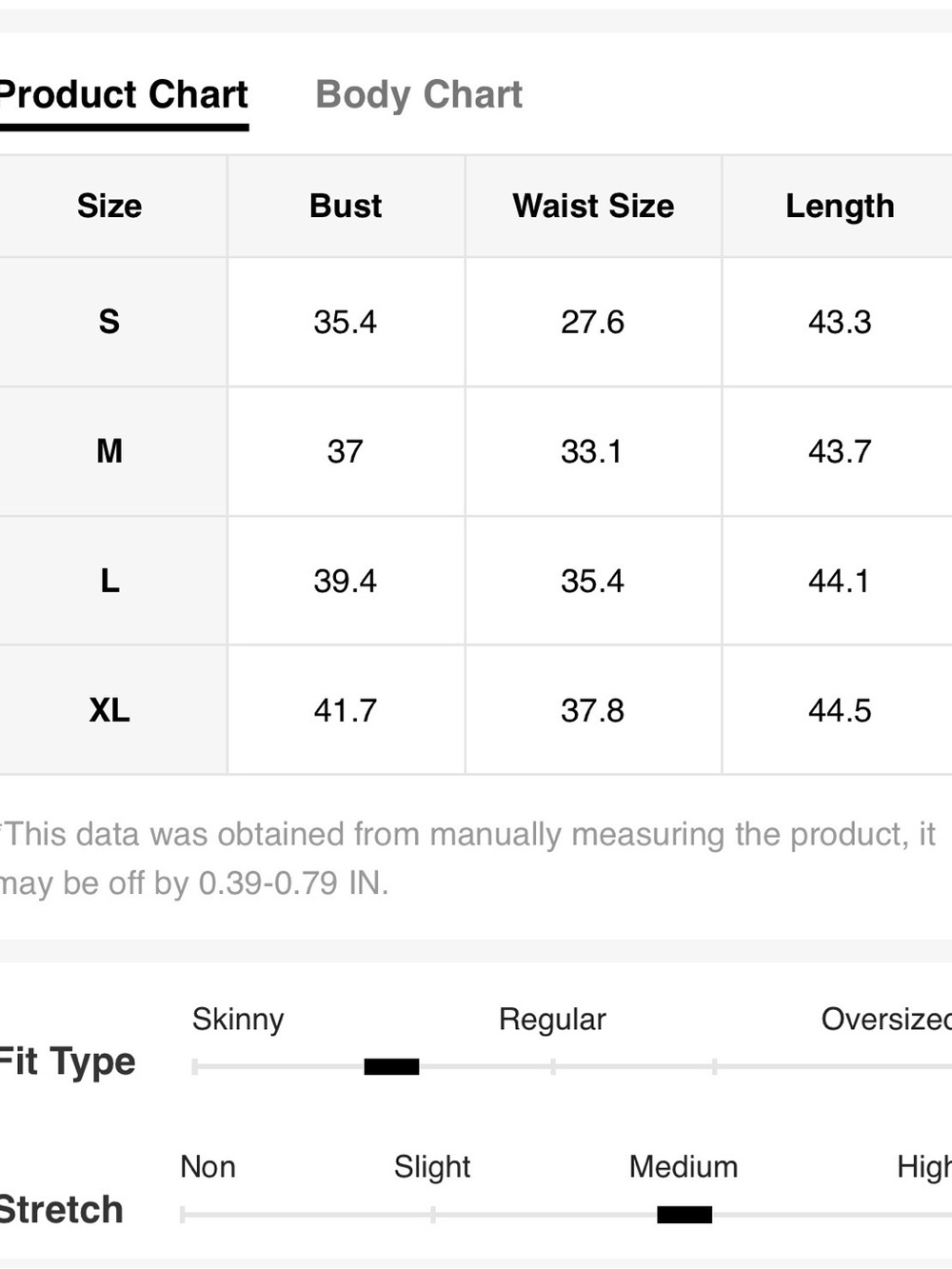Click the Size column header
The height and width of the screenshot is (1269, 952).
pyautogui.click(x=109, y=206)
